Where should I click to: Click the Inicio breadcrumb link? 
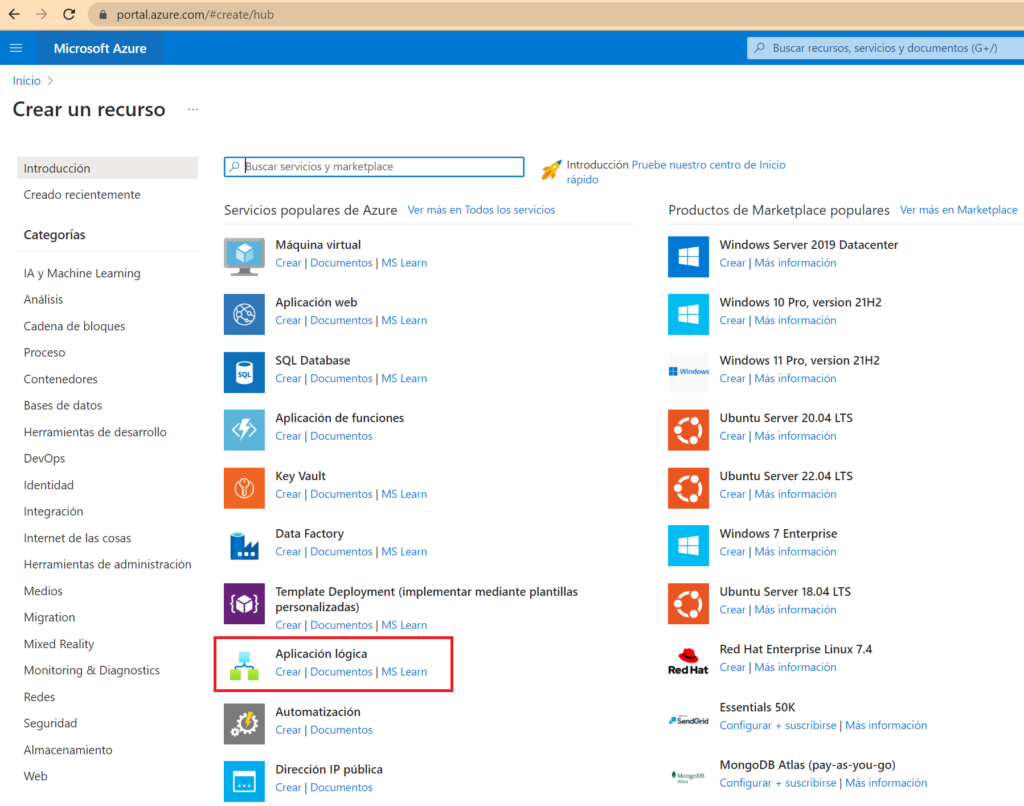tap(27, 80)
